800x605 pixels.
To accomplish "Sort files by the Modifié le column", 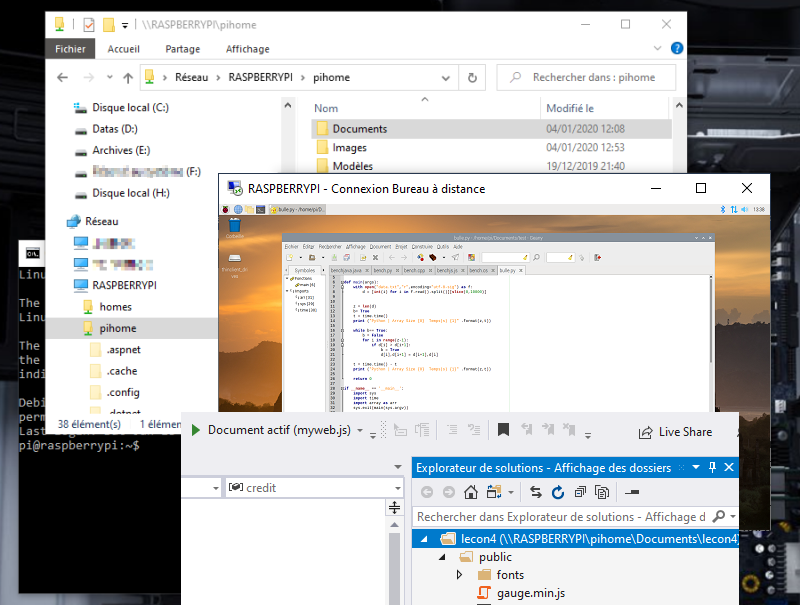I will click(570, 108).
